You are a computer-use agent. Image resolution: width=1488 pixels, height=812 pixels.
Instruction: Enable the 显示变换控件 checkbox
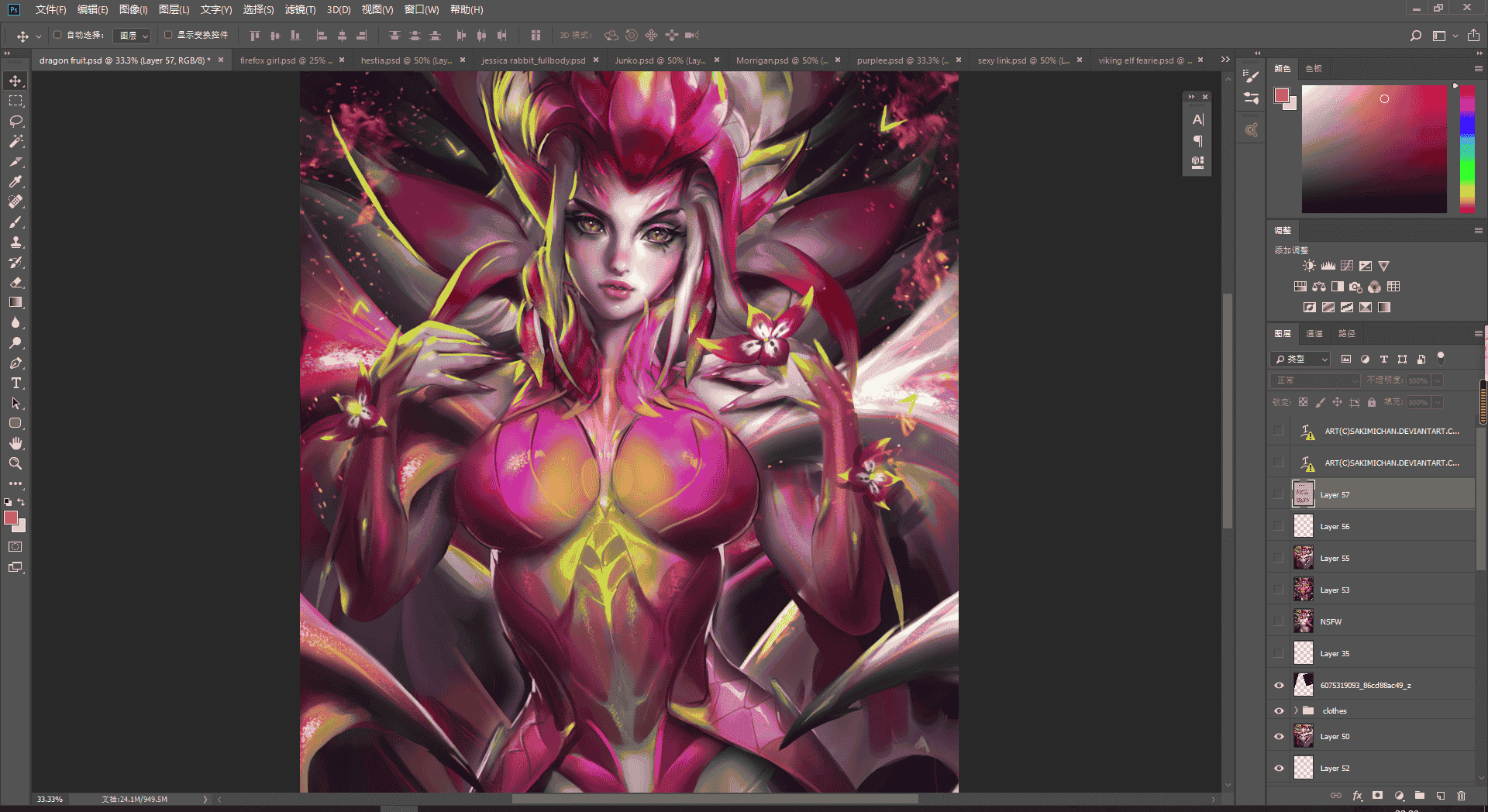click(x=168, y=35)
